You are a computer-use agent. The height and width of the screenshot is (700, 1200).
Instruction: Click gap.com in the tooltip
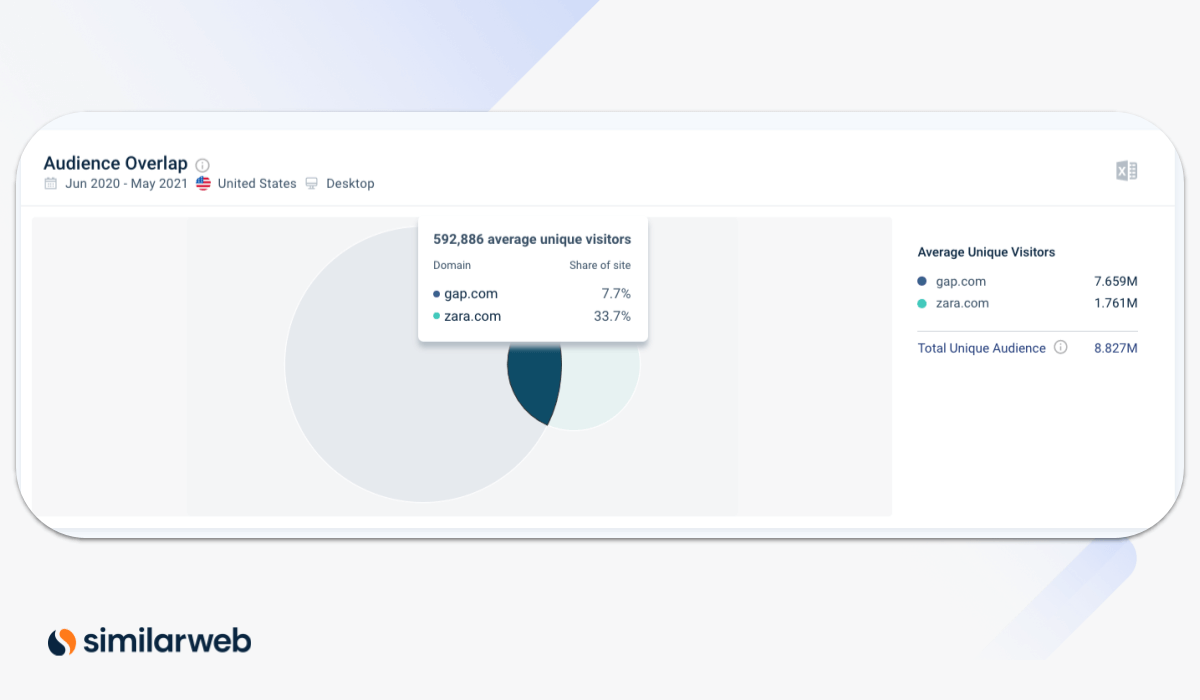pyautogui.click(x=471, y=294)
